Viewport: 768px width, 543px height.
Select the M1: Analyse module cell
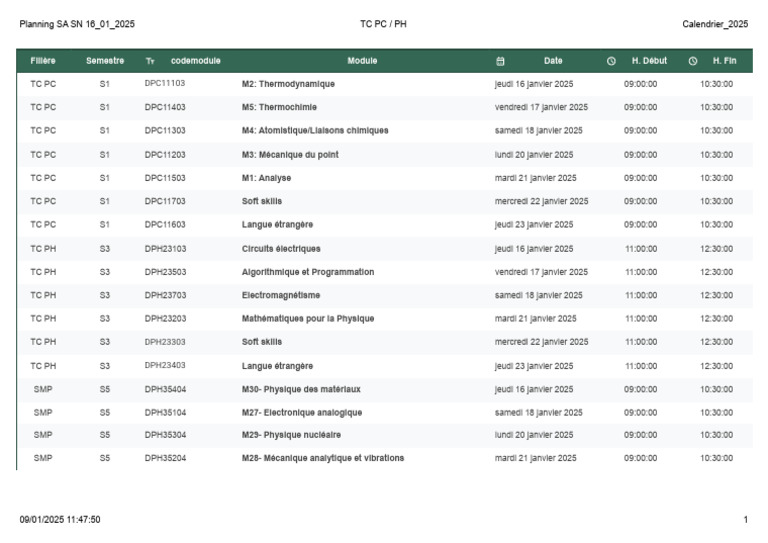tap(266, 178)
